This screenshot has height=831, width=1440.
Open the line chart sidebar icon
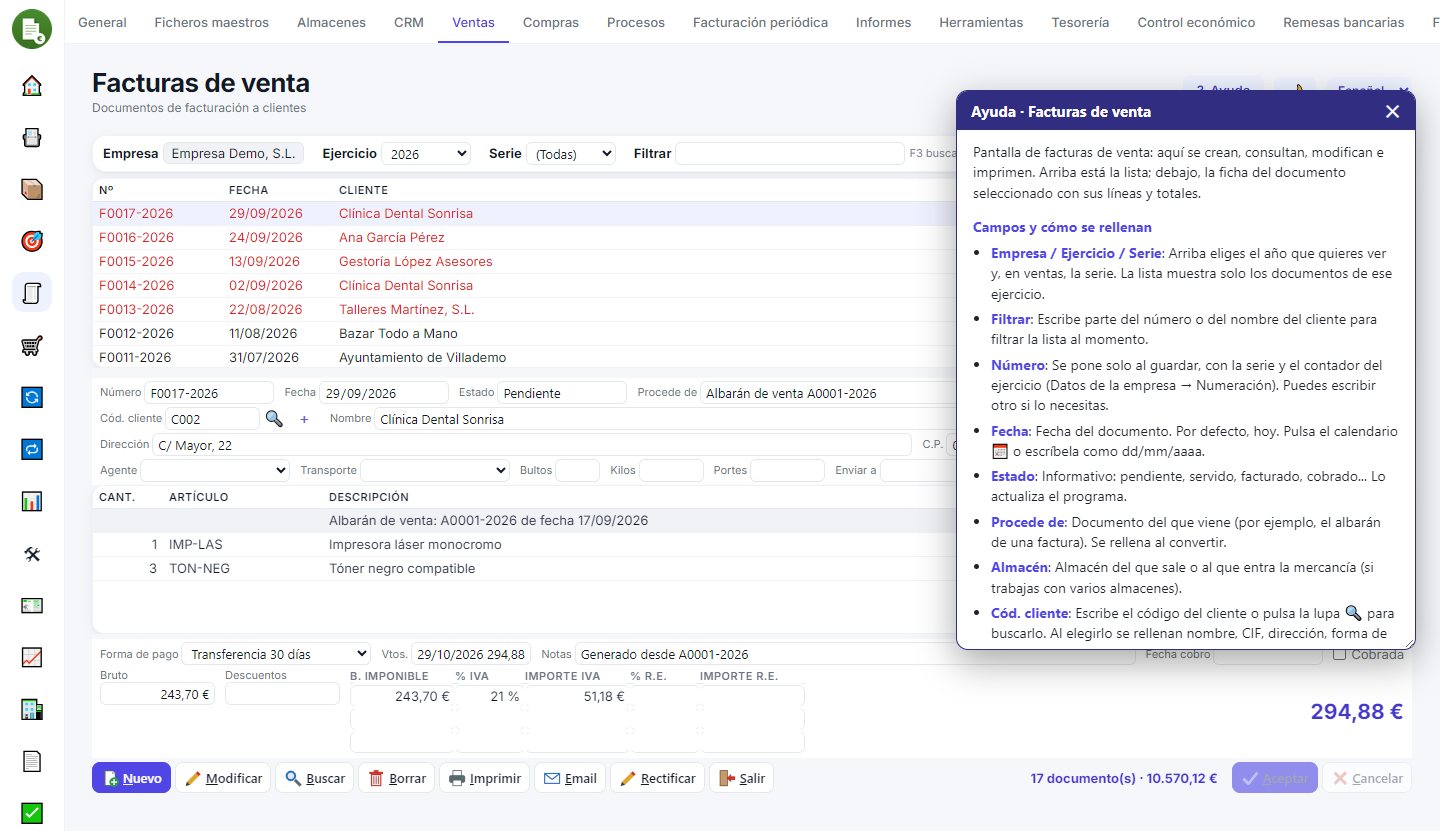point(32,658)
